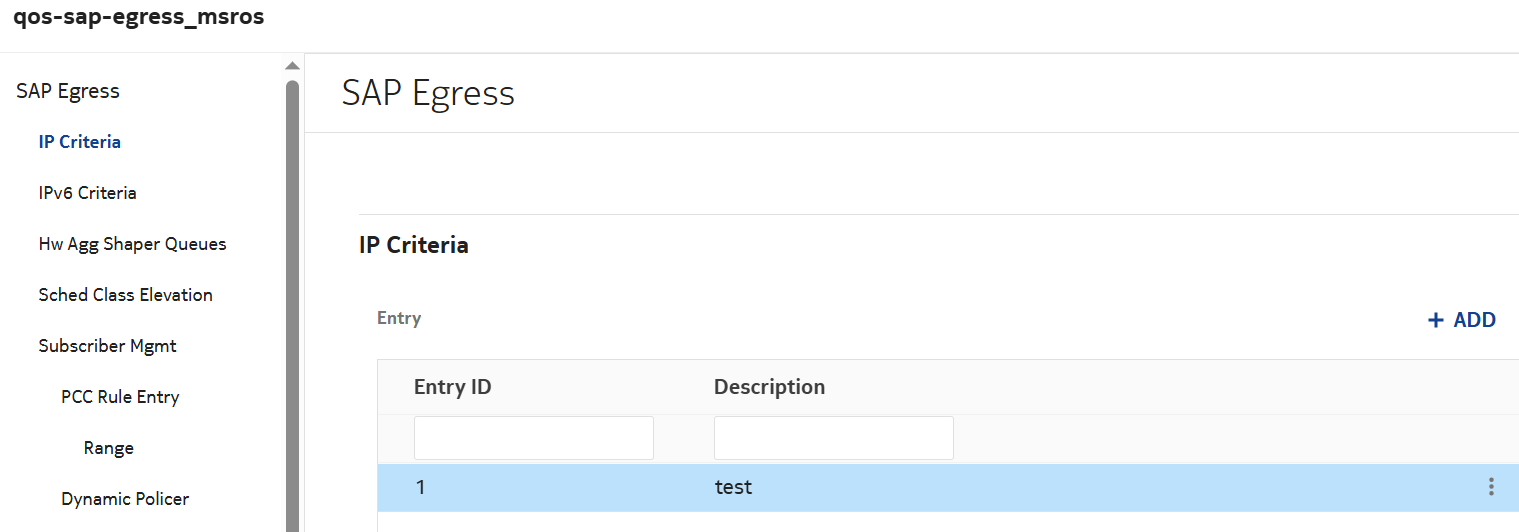Focus the Description filter field
This screenshot has width=1519, height=532.
[x=834, y=438]
